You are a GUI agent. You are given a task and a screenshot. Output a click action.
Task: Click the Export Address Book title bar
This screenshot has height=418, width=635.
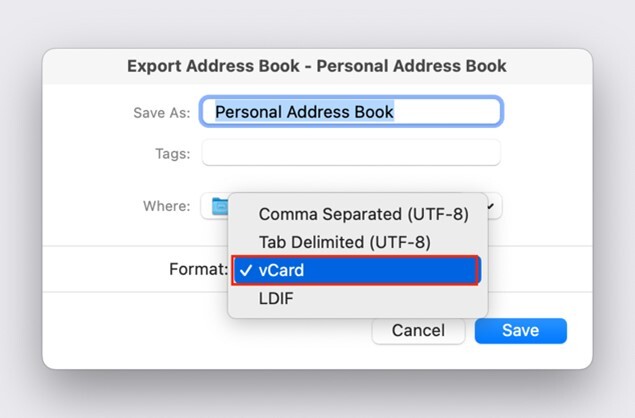pos(317,66)
